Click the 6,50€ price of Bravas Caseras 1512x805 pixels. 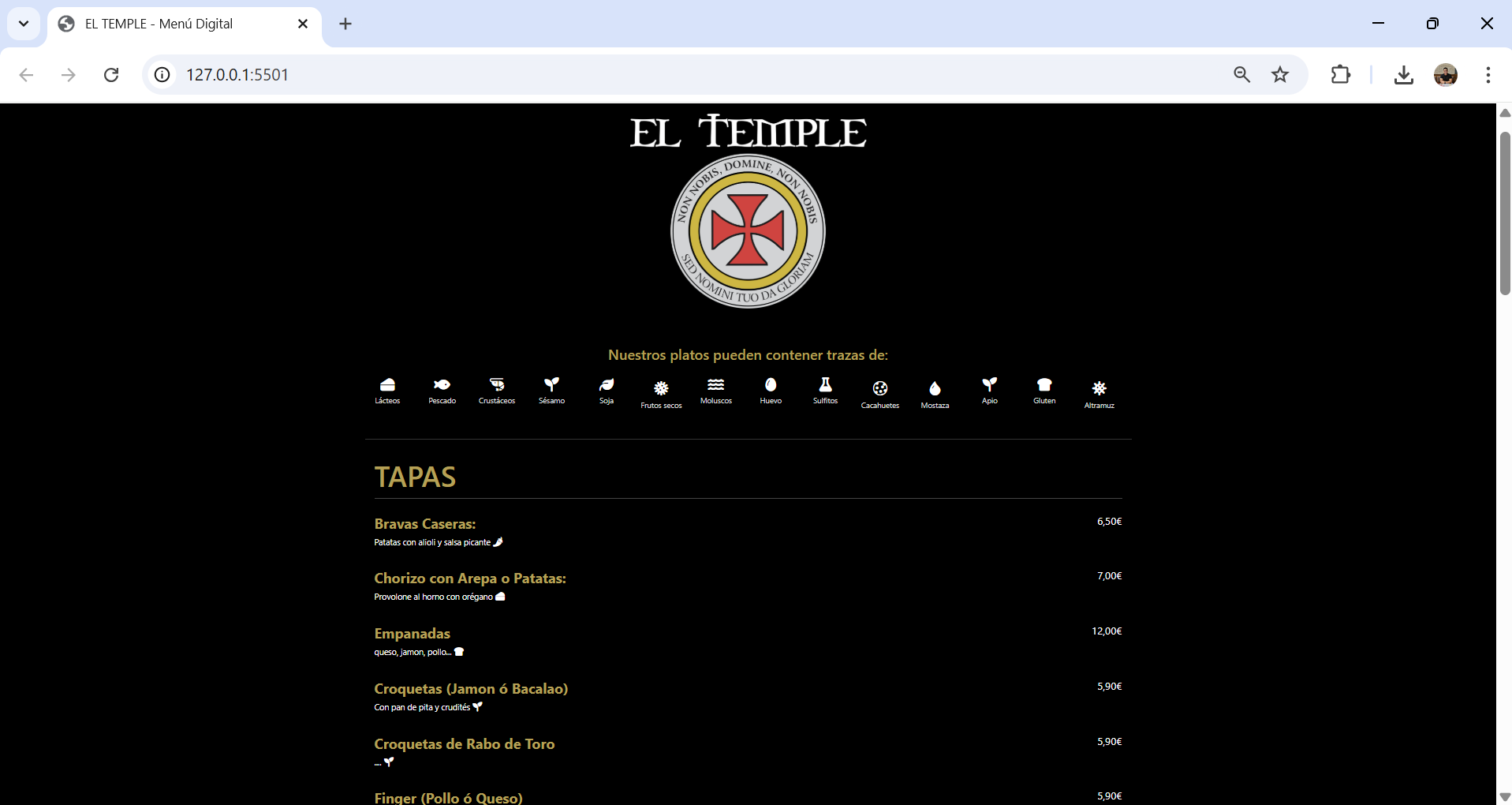(1109, 522)
